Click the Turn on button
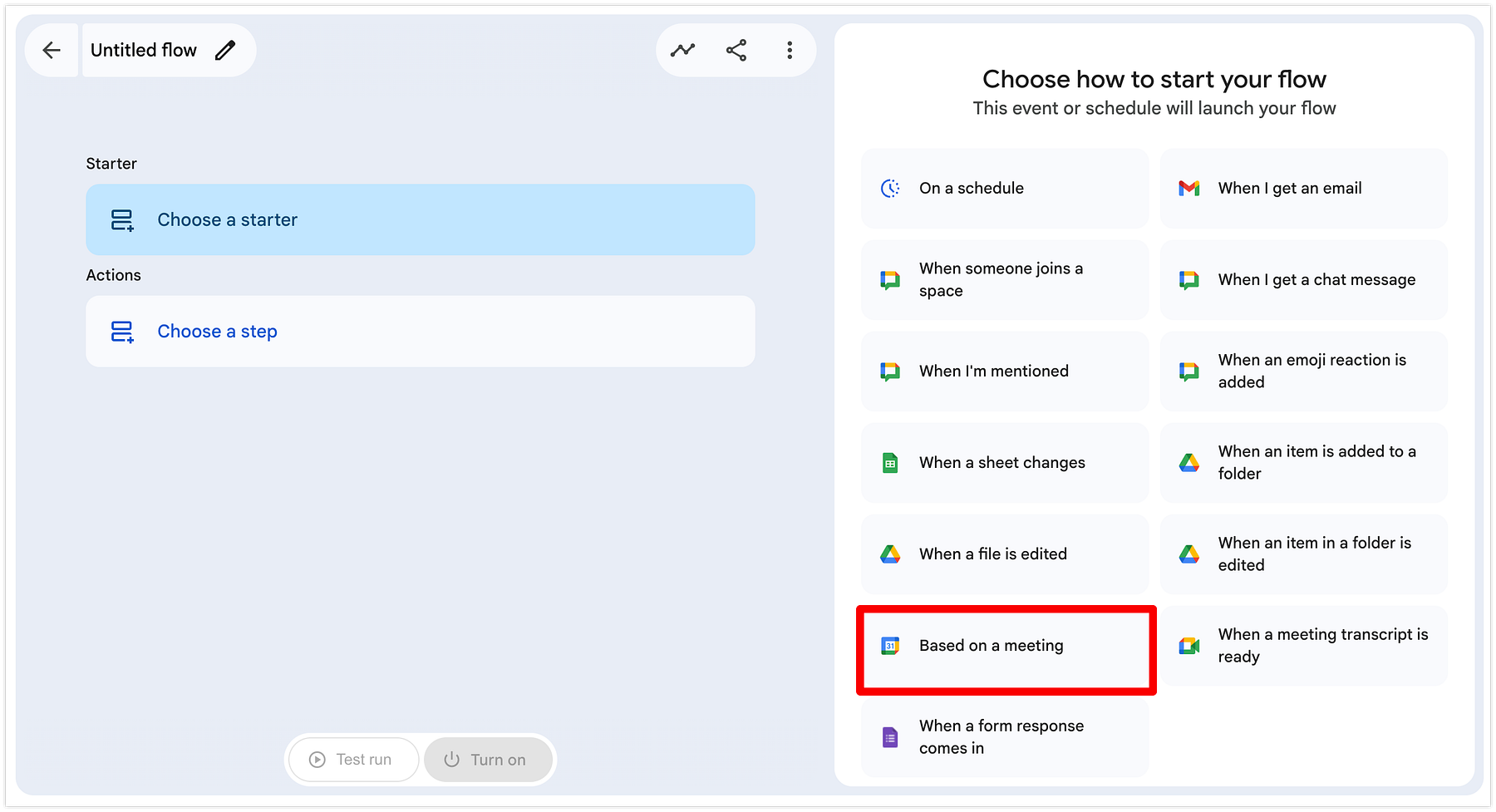The width and height of the screenshot is (1496, 812). (x=488, y=760)
